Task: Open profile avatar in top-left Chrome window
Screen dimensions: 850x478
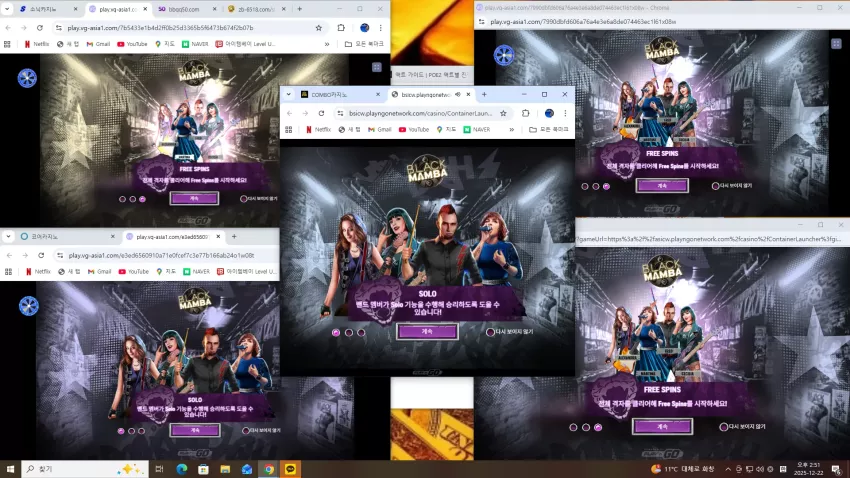Action: click(364, 28)
